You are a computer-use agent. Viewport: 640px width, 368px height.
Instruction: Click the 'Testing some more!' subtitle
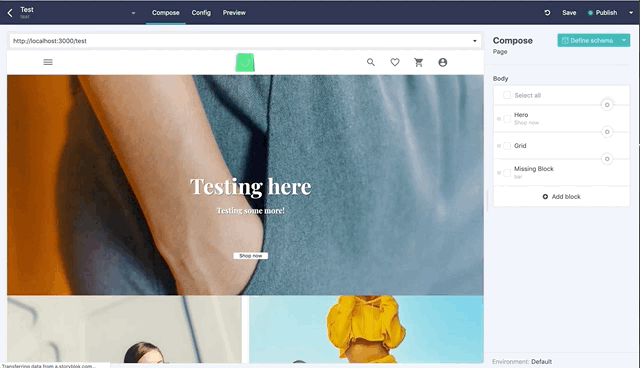coord(251,211)
